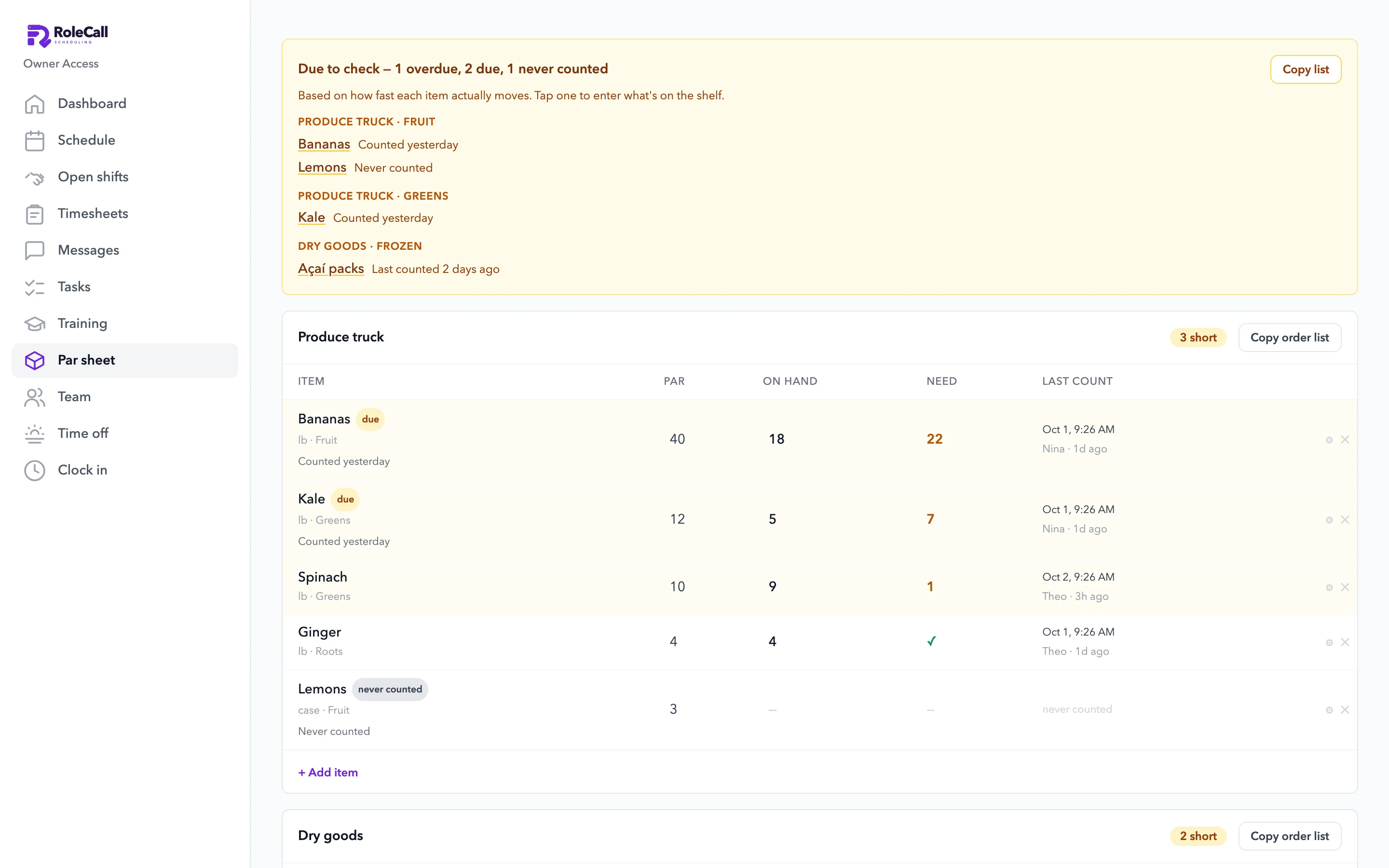Viewport: 1389px width, 868px height.
Task: Click the Dashboard home icon
Action: 34,104
